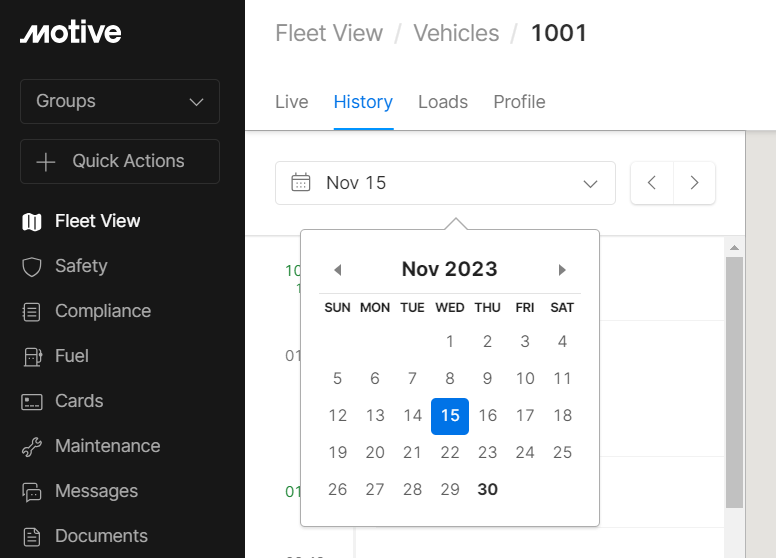Open the Messages chat icon
The height and width of the screenshot is (558, 776).
click(x=32, y=492)
